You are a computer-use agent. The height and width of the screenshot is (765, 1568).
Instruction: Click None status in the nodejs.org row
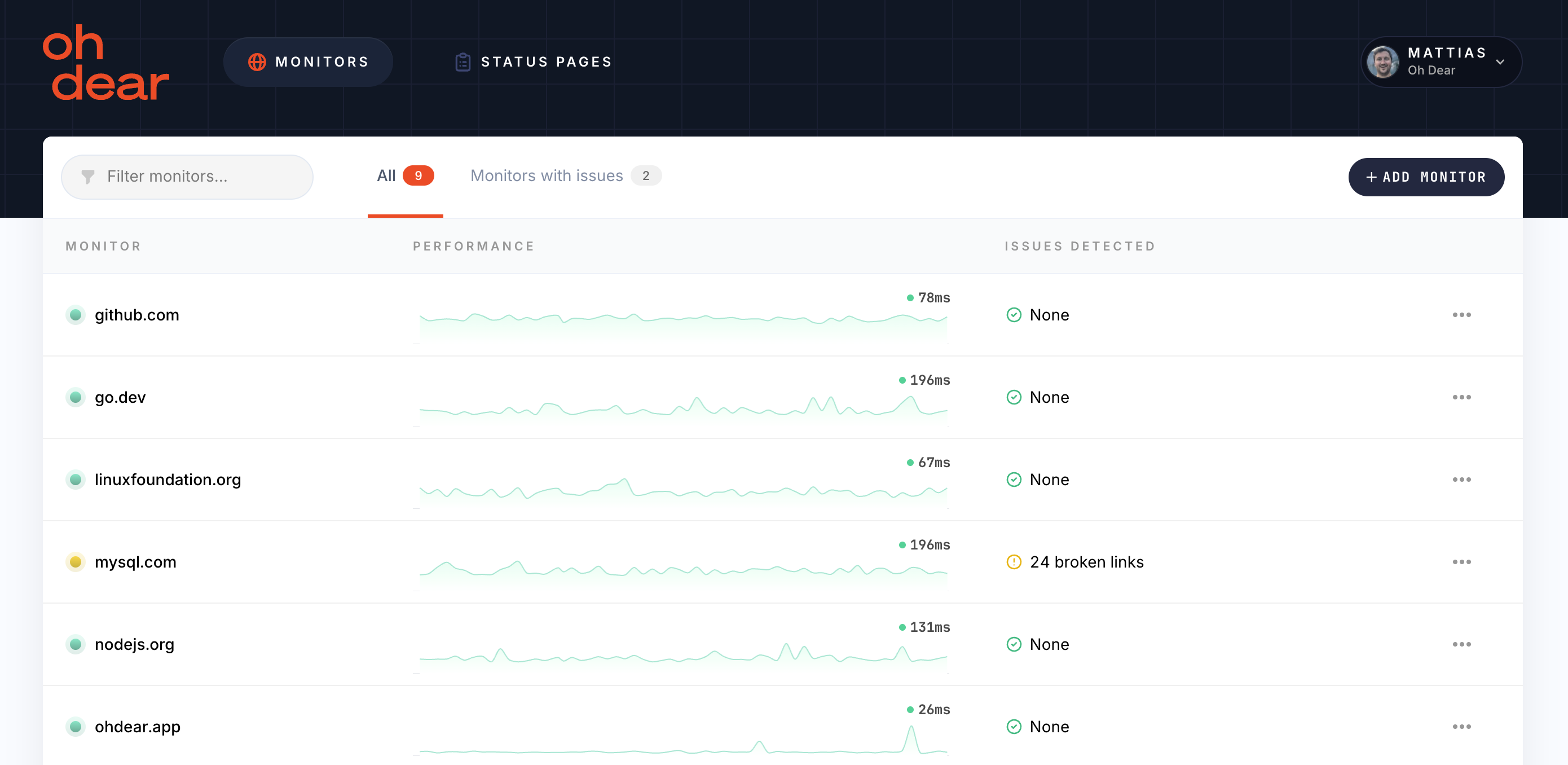click(1049, 644)
